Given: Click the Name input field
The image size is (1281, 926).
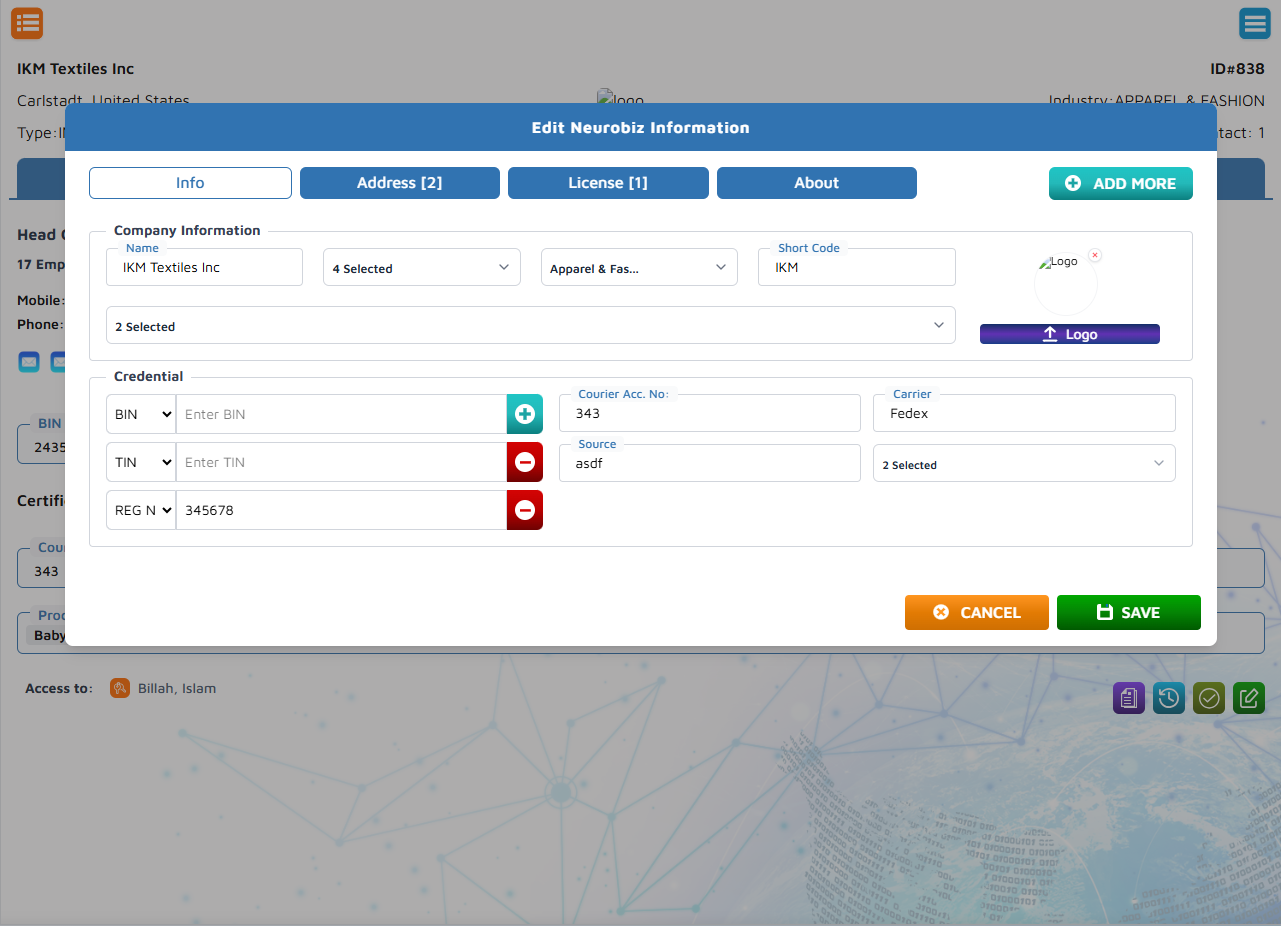Looking at the screenshot, I should (204, 267).
